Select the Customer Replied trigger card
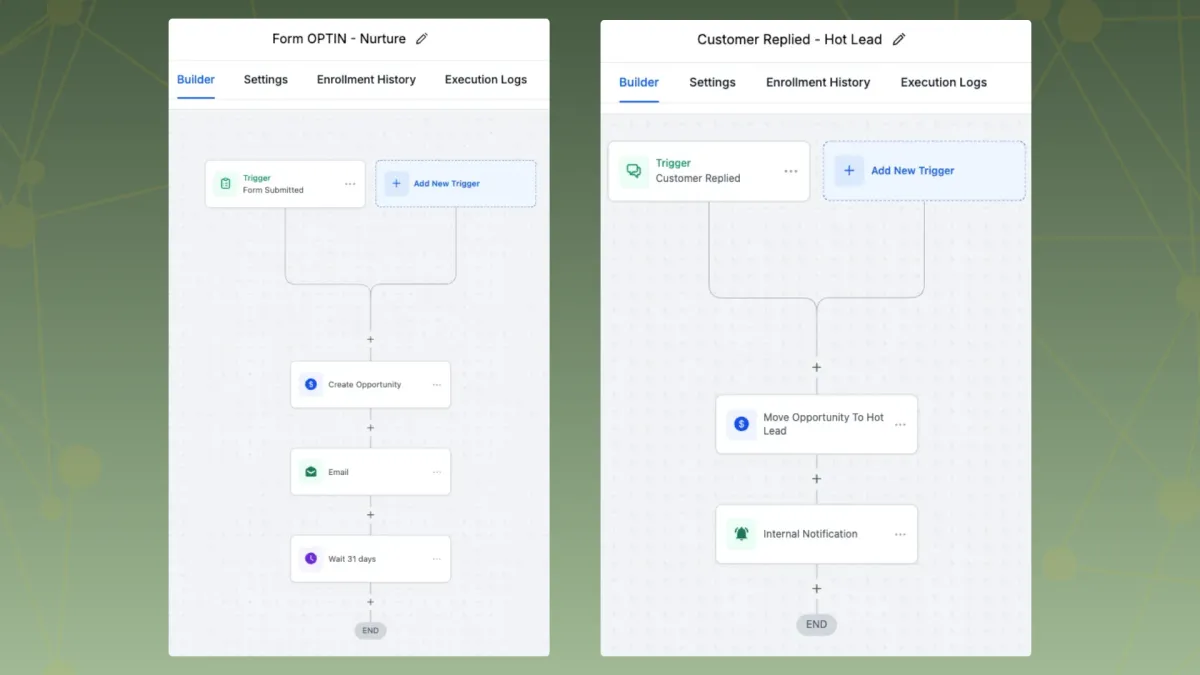 (x=709, y=171)
